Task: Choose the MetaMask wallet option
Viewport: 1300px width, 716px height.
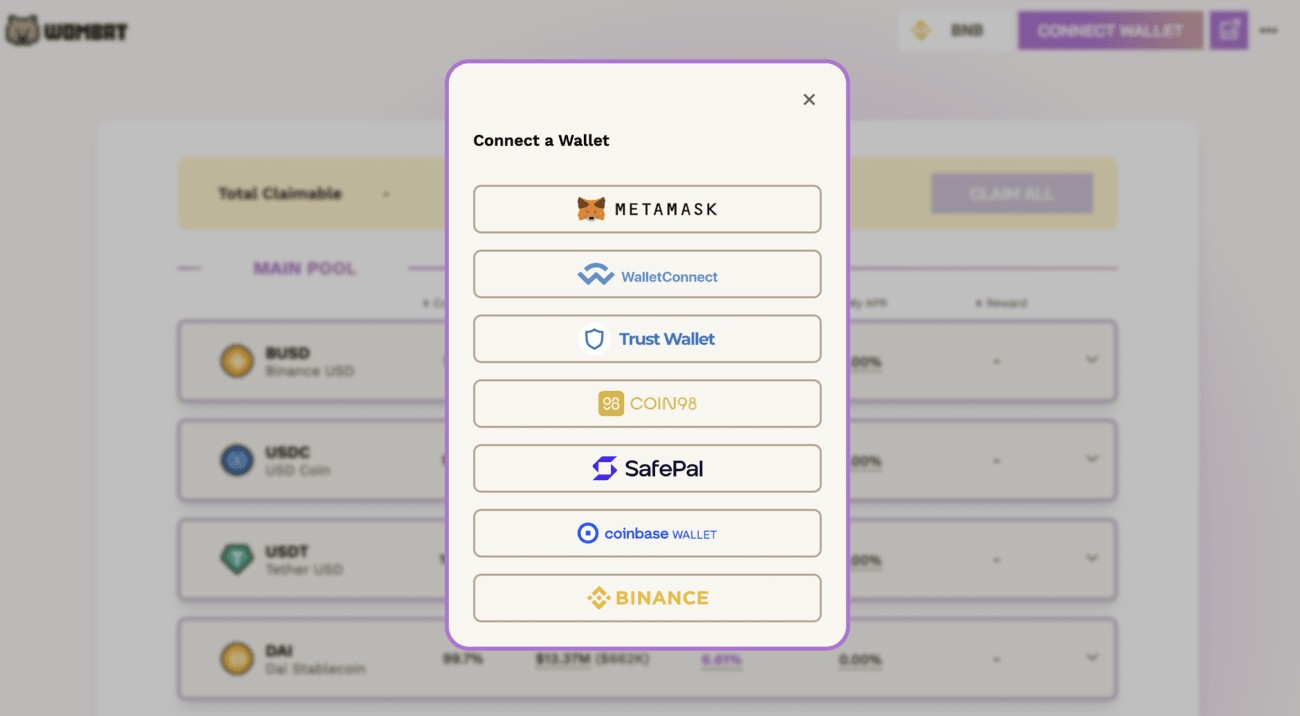Action: click(x=647, y=209)
